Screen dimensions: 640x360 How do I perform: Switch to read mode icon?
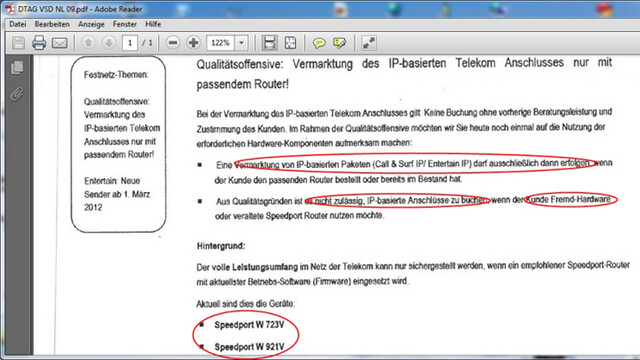pyautogui.click(x=369, y=43)
